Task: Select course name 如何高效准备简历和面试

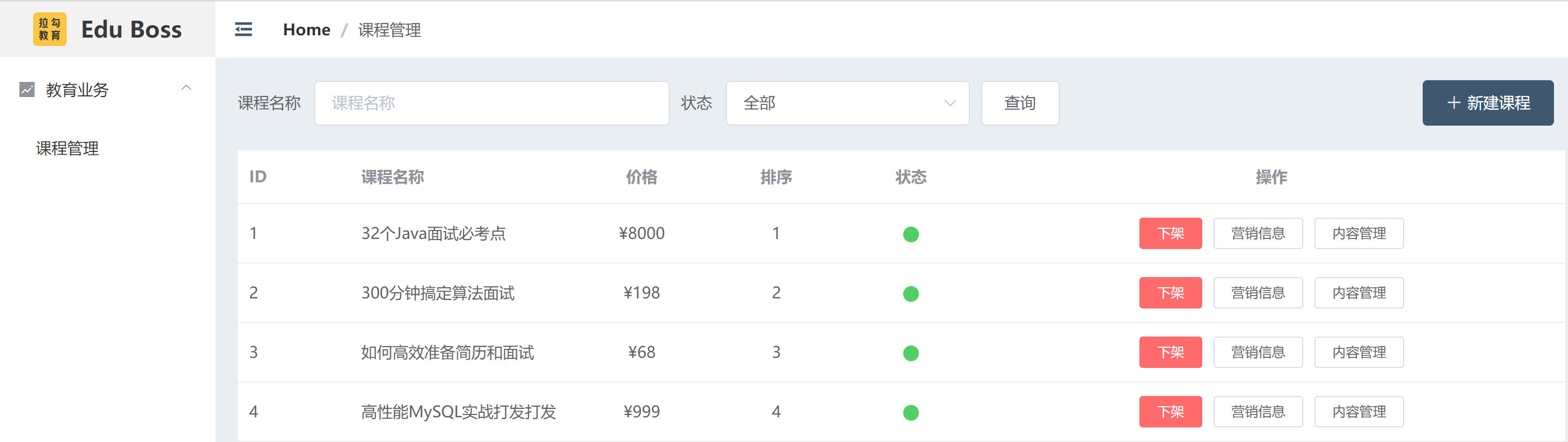Action: (x=447, y=352)
